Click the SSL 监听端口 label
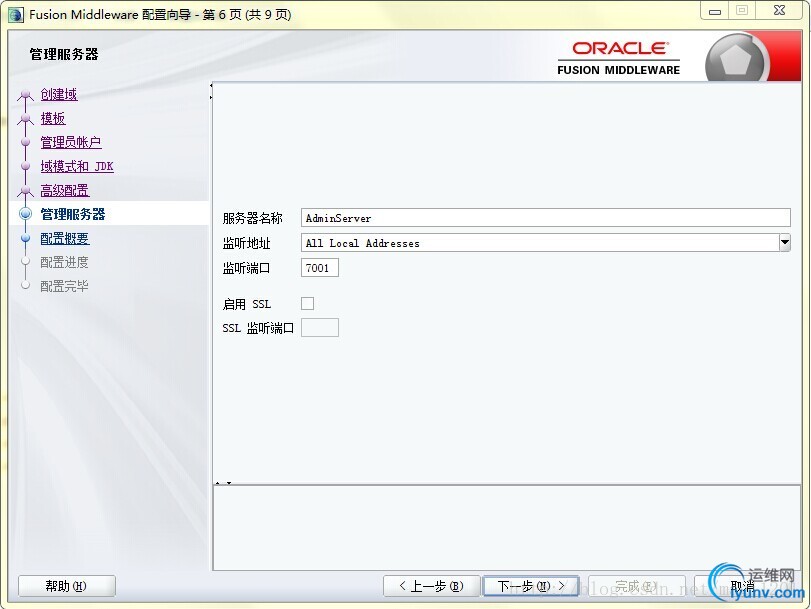Viewport: 811px width, 609px height. click(x=258, y=328)
